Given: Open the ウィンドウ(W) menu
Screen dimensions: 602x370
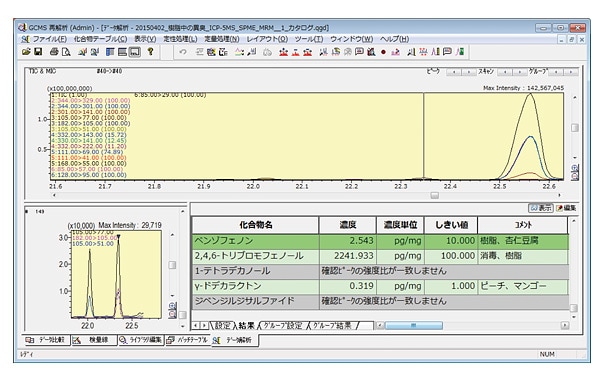Looking at the screenshot, I should pyautogui.click(x=351, y=39).
